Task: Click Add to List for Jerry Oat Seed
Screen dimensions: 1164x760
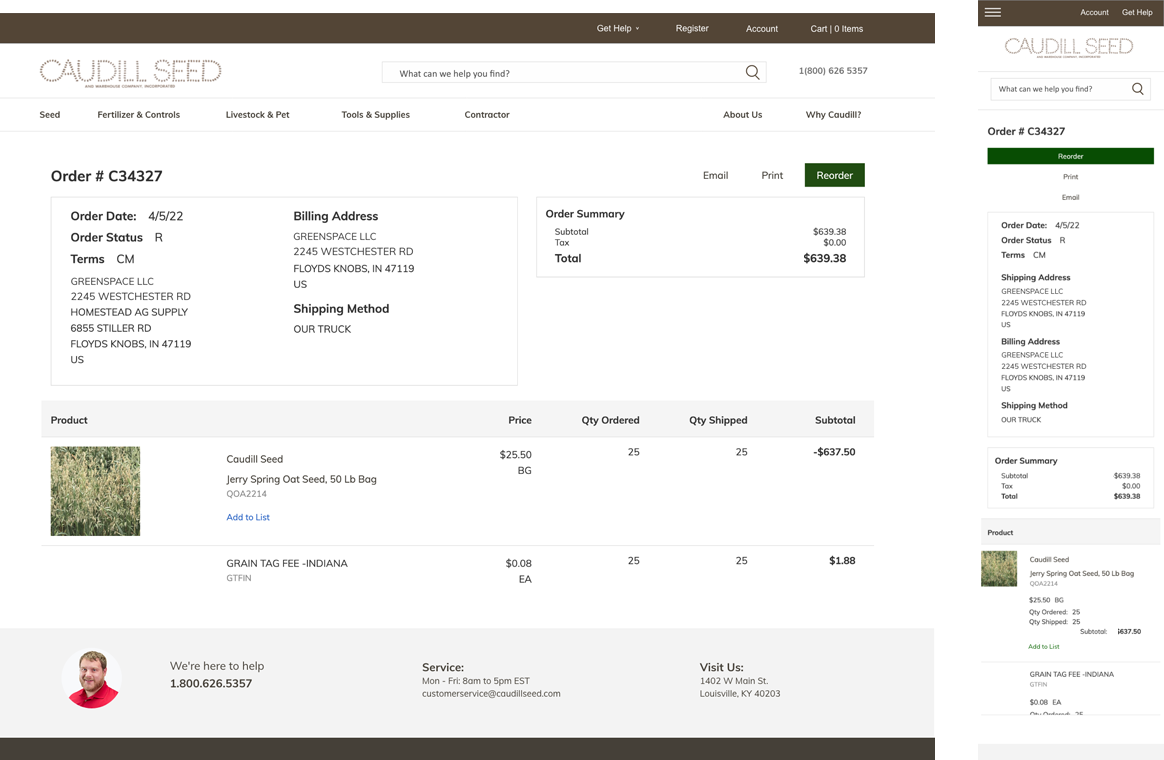Action: click(x=248, y=517)
